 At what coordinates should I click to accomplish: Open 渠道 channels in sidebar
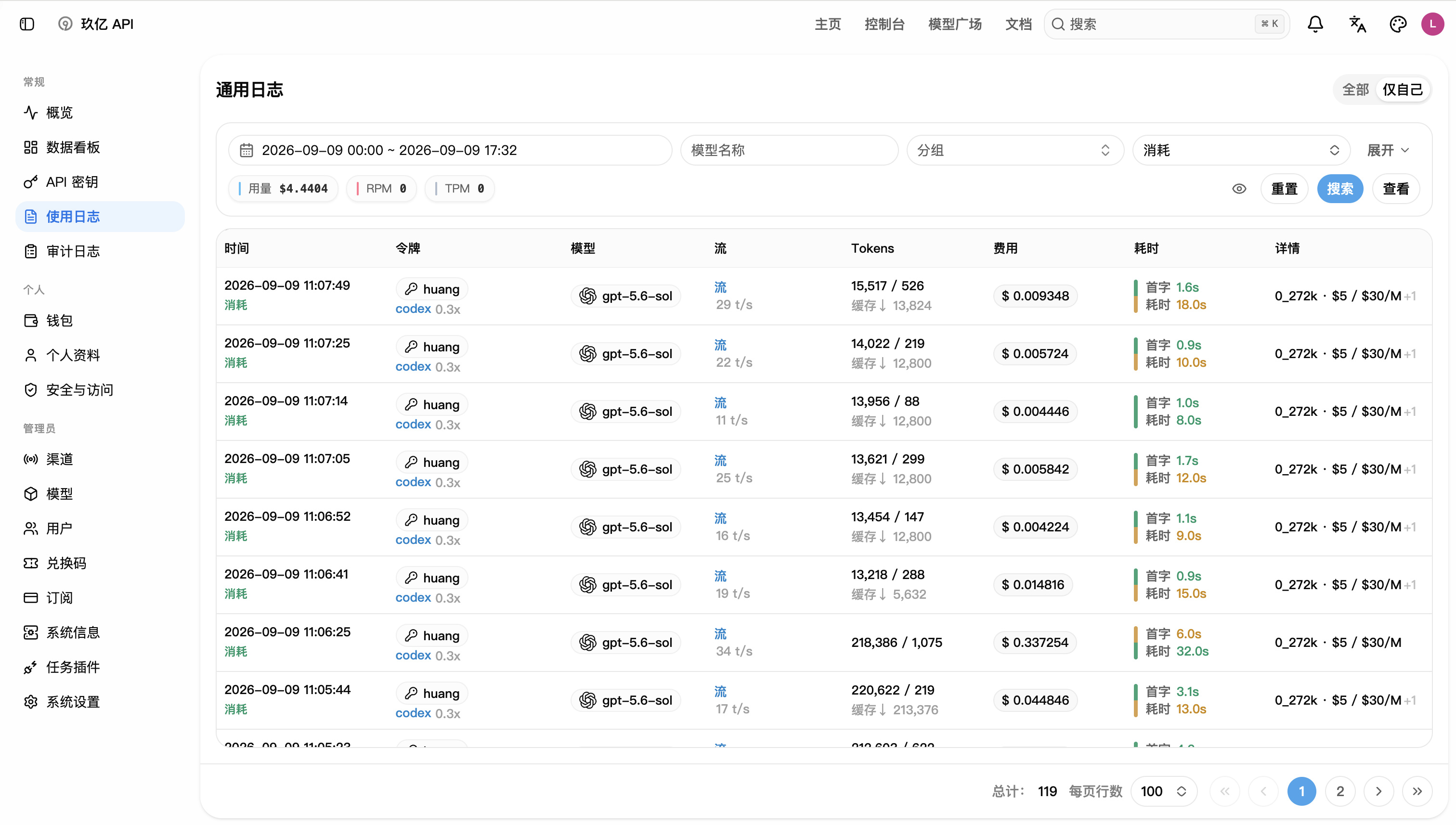[x=100, y=459]
